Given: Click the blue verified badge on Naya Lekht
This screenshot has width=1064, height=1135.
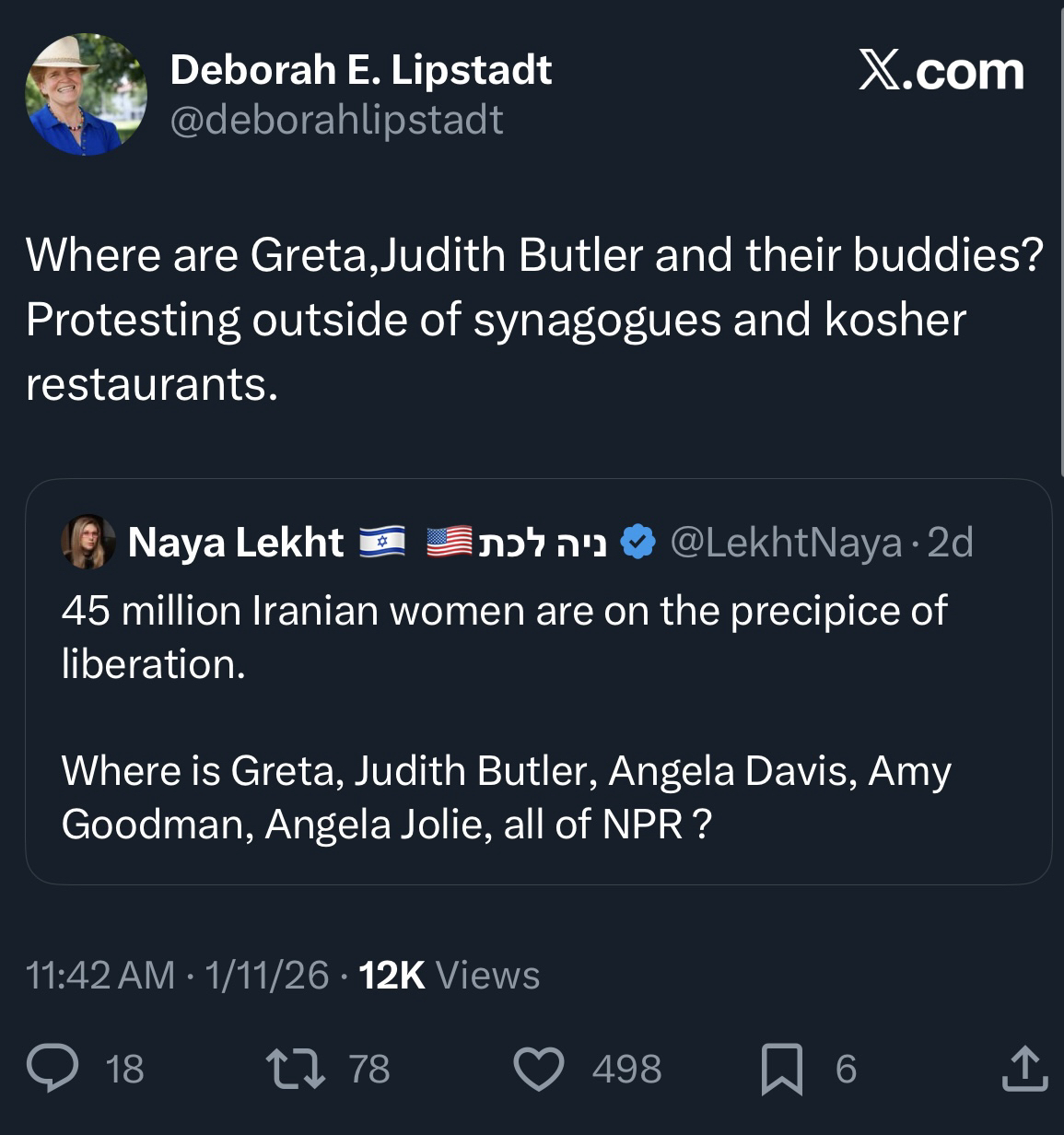Looking at the screenshot, I should coord(637,542).
